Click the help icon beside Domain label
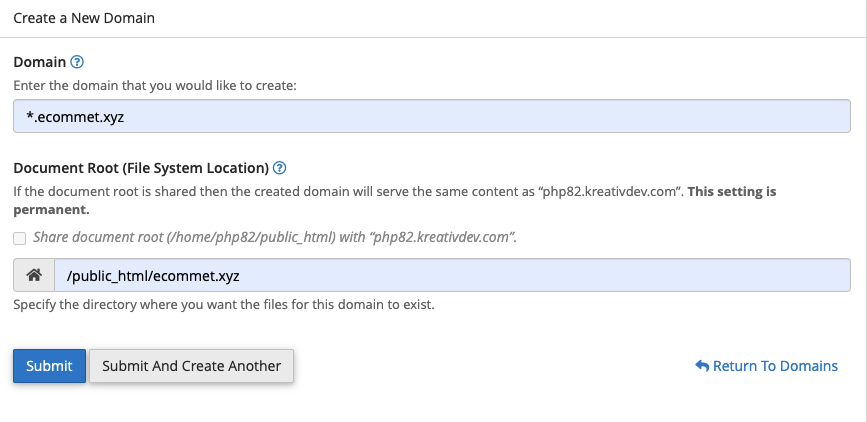The image size is (867, 422). point(77,62)
